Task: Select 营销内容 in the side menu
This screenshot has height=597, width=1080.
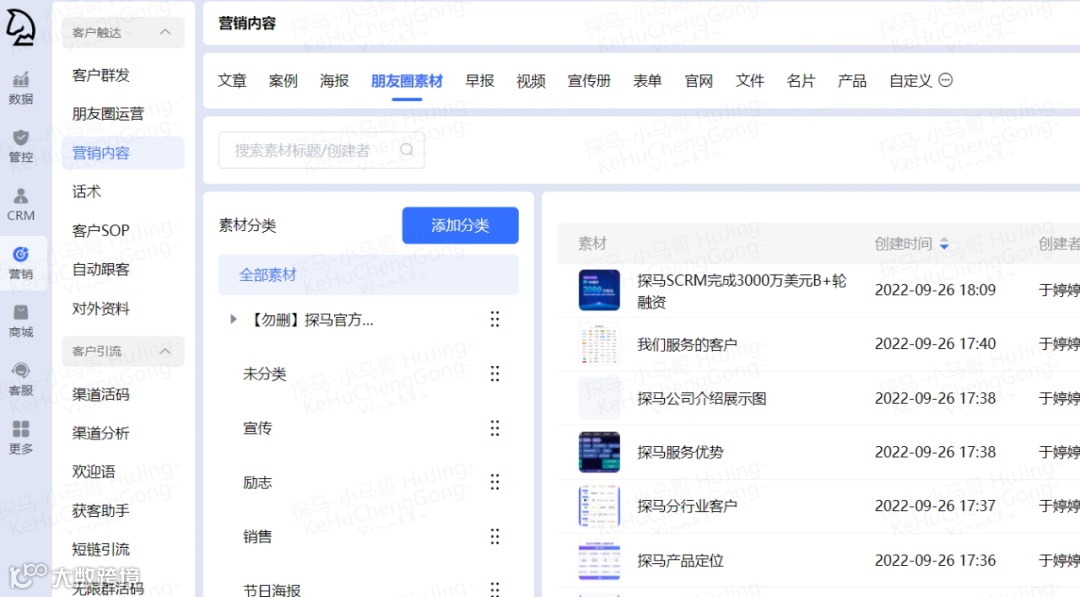Action: coord(123,153)
